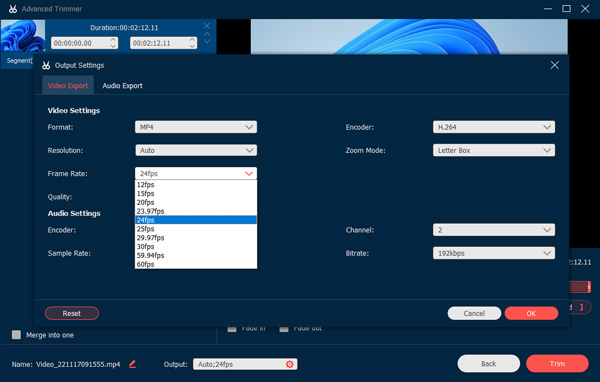
Task: Open the Zoom Mode dropdown showing Letter Box
Action: coord(494,150)
